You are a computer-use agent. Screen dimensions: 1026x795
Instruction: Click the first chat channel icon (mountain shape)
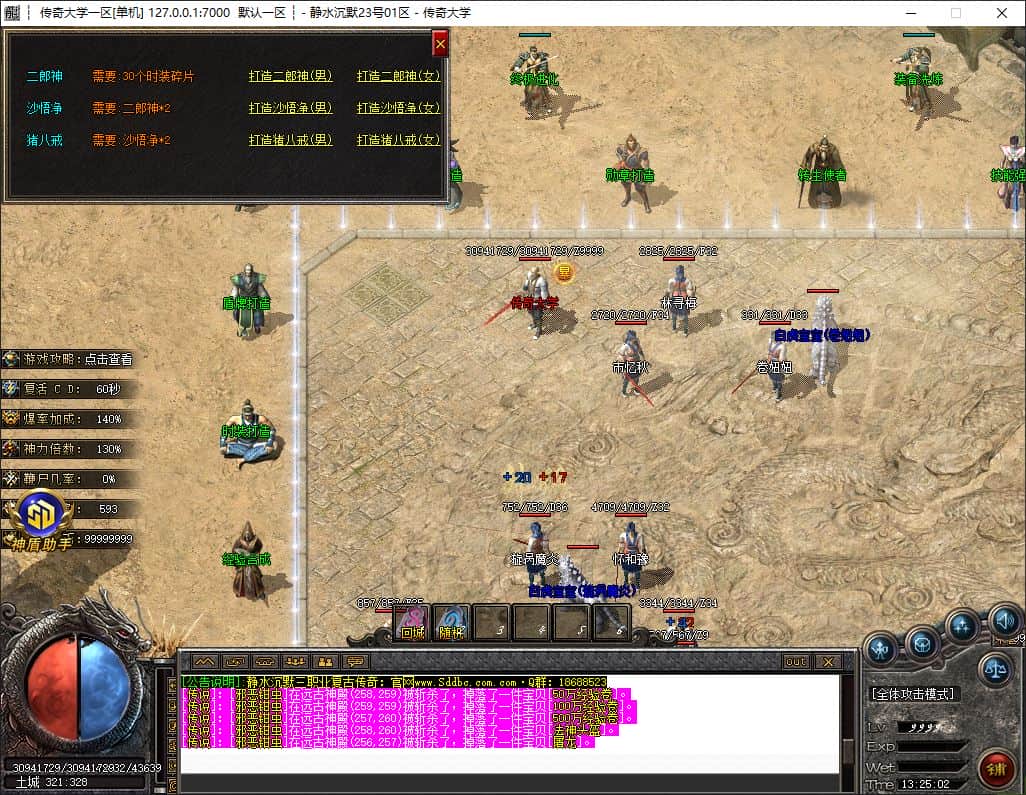point(205,662)
